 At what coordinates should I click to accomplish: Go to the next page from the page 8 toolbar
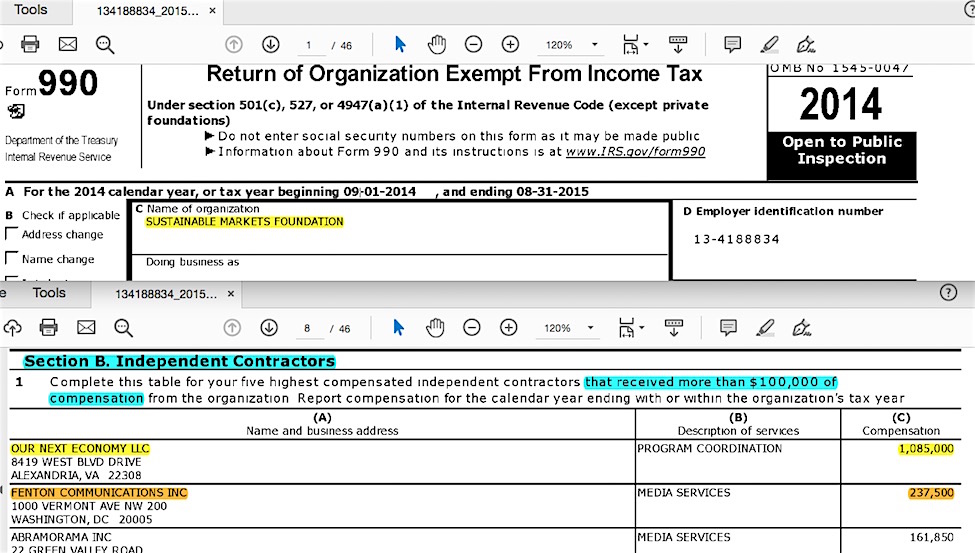tap(269, 328)
